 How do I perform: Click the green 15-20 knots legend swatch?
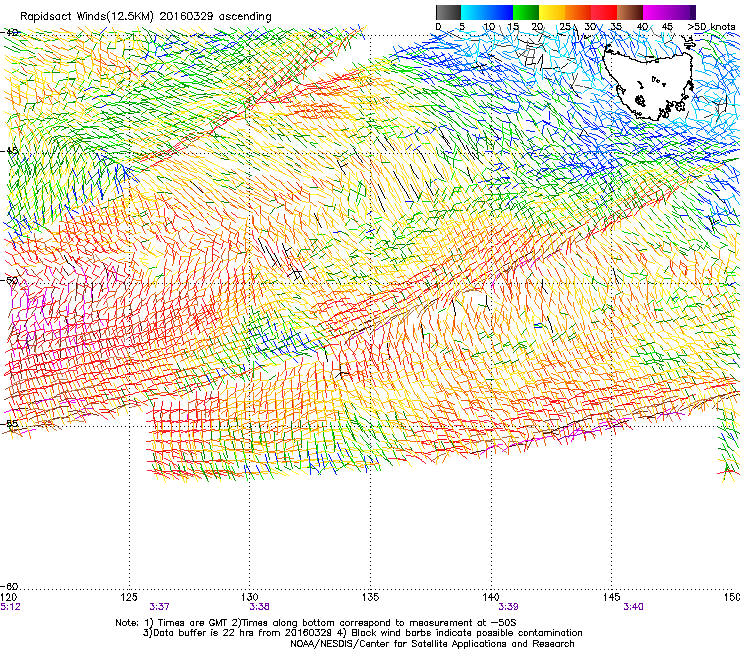pos(526,12)
